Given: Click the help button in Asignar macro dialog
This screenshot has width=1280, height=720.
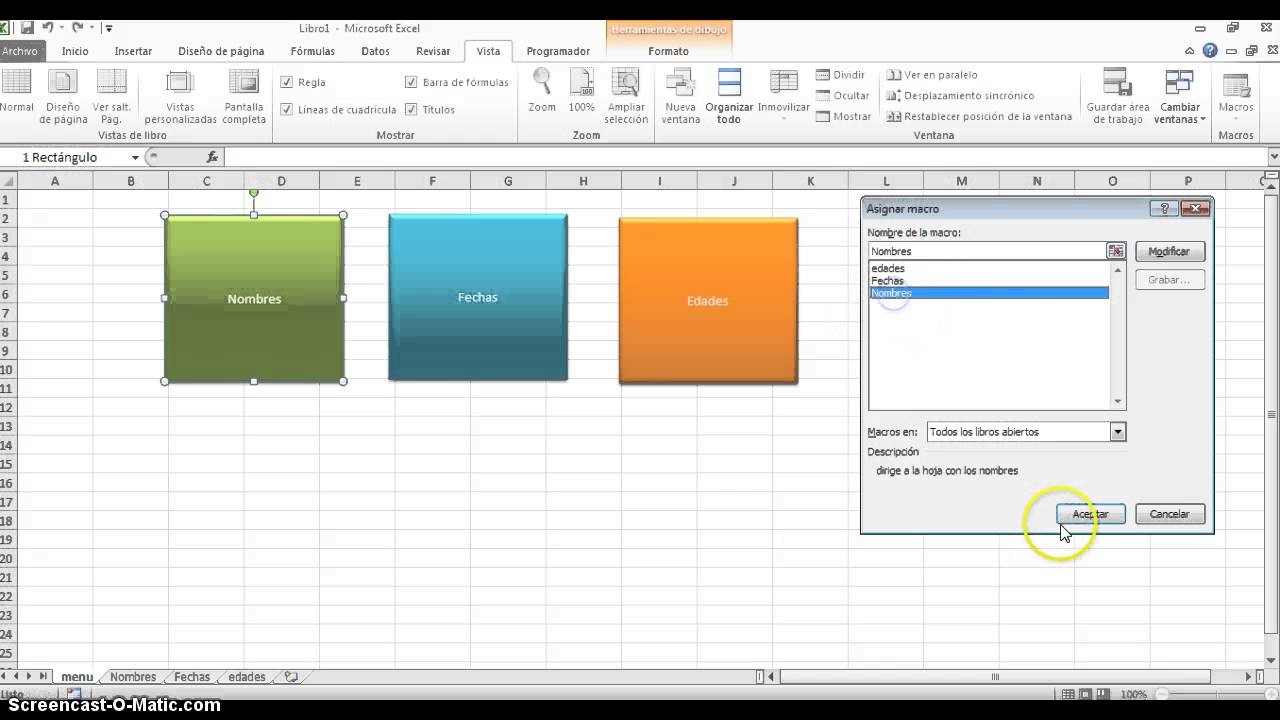Looking at the screenshot, I should tap(1163, 209).
